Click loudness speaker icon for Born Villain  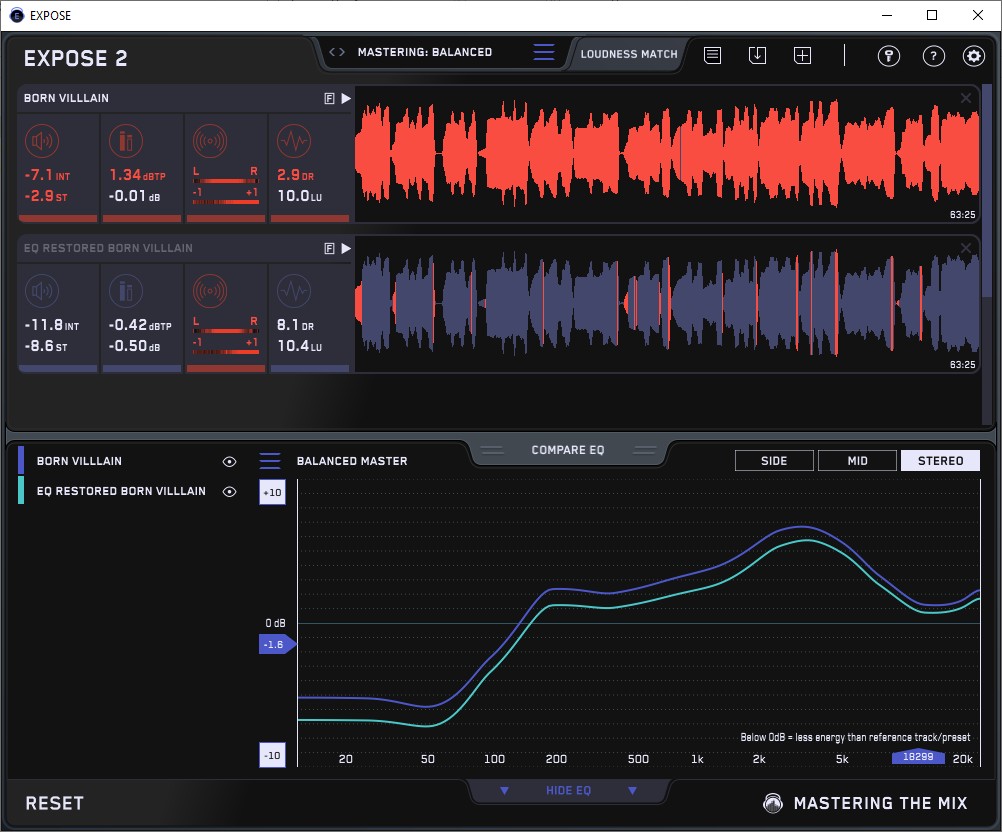pos(43,141)
